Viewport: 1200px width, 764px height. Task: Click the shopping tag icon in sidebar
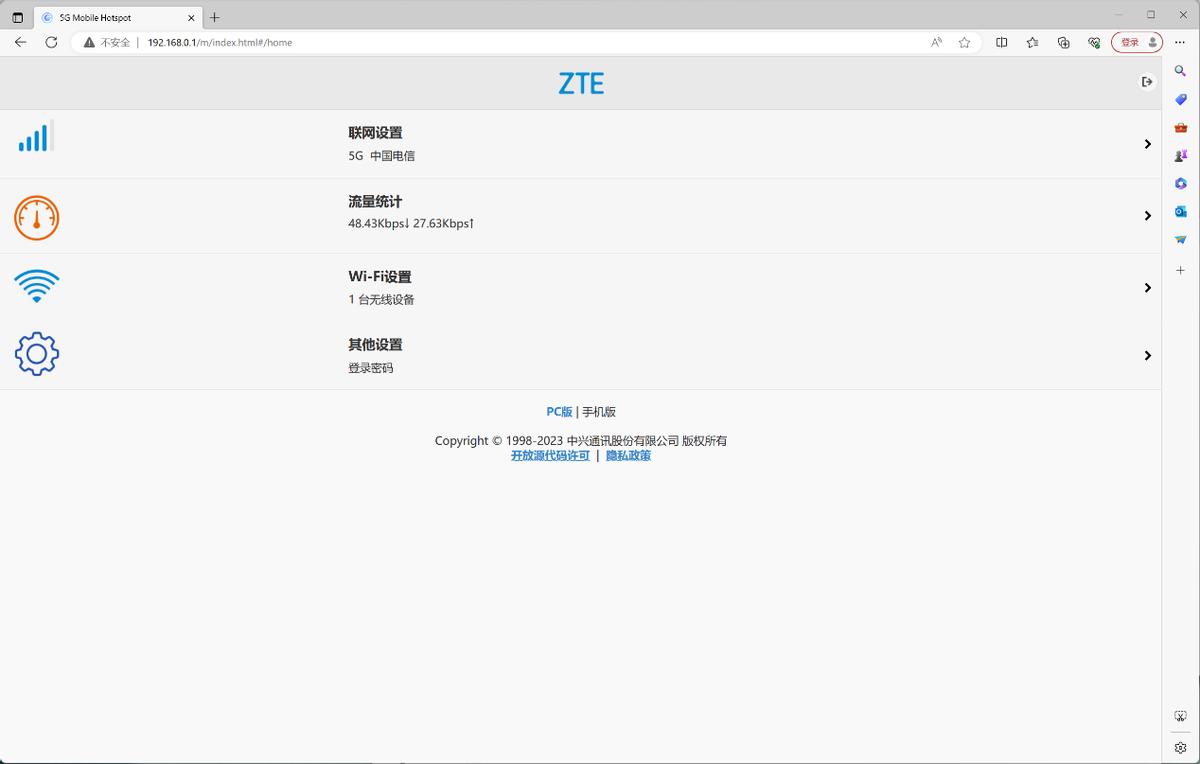click(1180, 99)
